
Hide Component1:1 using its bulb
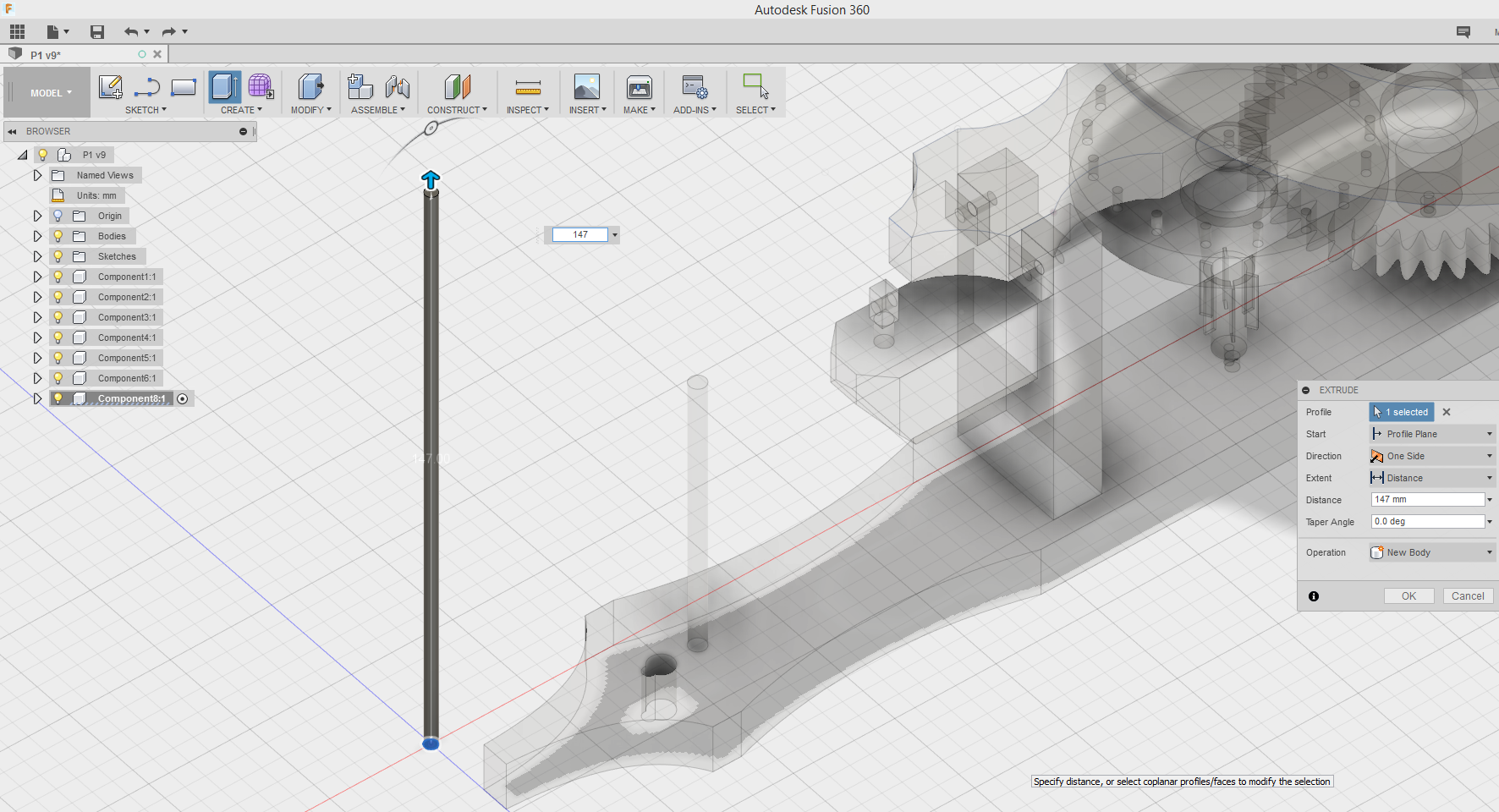point(58,277)
